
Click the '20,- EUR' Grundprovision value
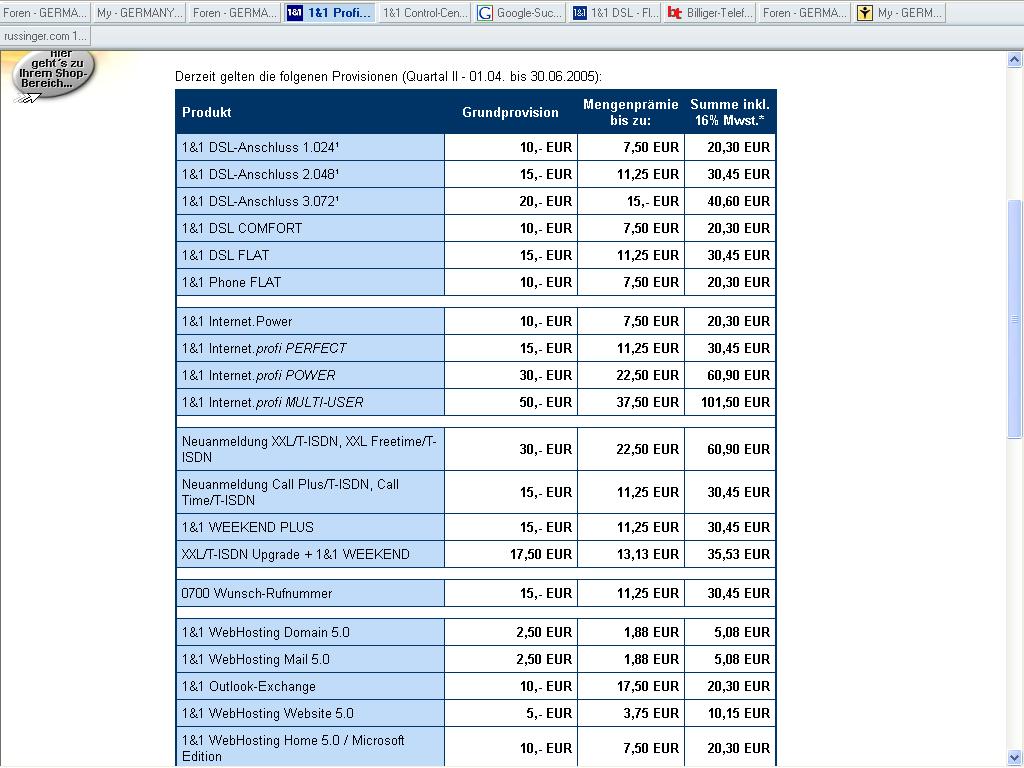pyautogui.click(x=545, y=201)
